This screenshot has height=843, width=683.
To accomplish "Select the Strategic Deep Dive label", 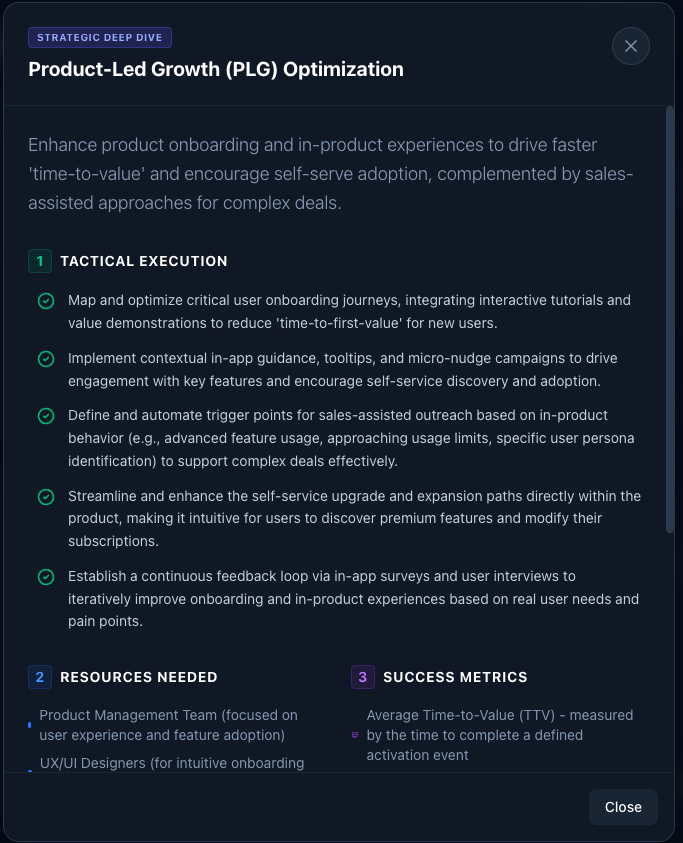I will [x=100, y=37].
